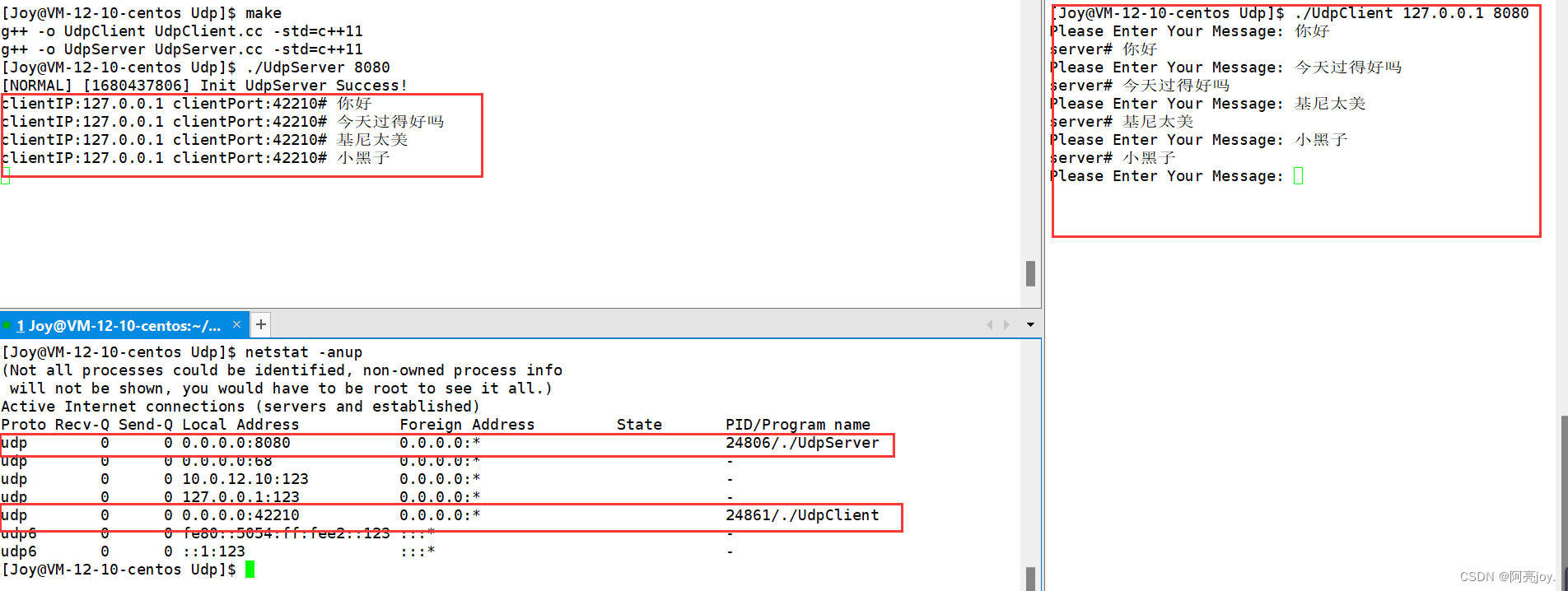Click '(Not all processes could be identified' line
This screenshot has height=591, width=1568.
coord(282,370)
